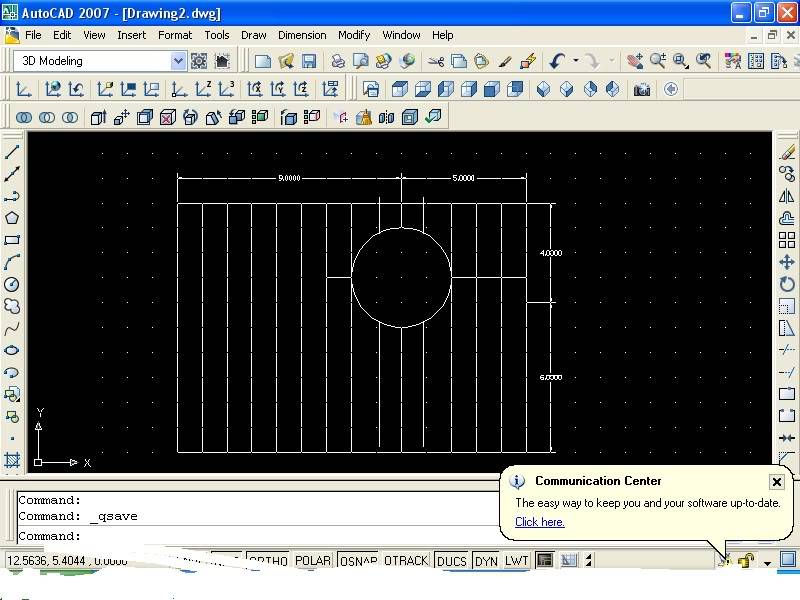800x600 pixels.
Task: Select the 9.0000 dimension text
Action: 289,178
